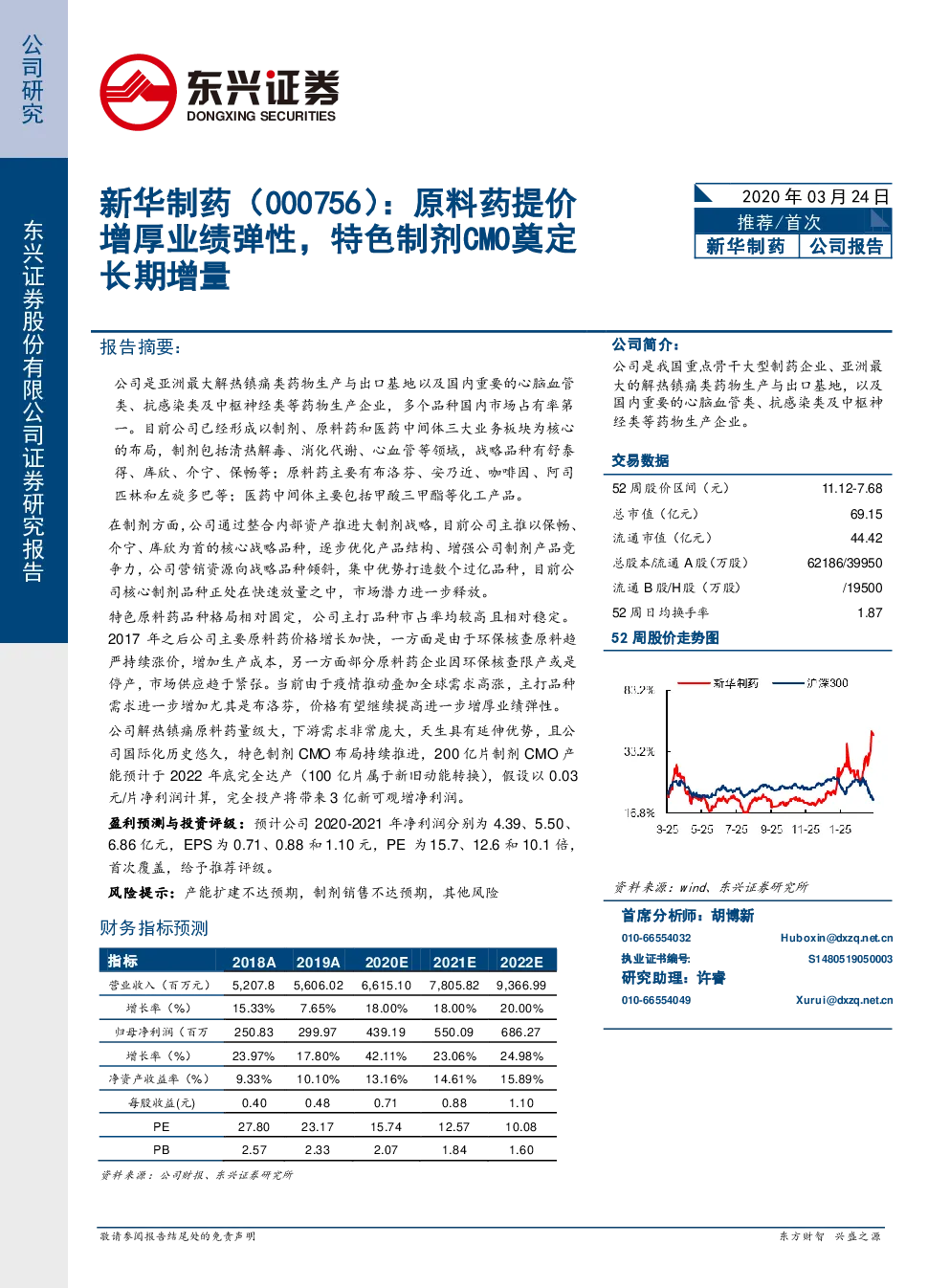
Task: Click the 公司研究 sidebar label
Action: tap(33, 79)
